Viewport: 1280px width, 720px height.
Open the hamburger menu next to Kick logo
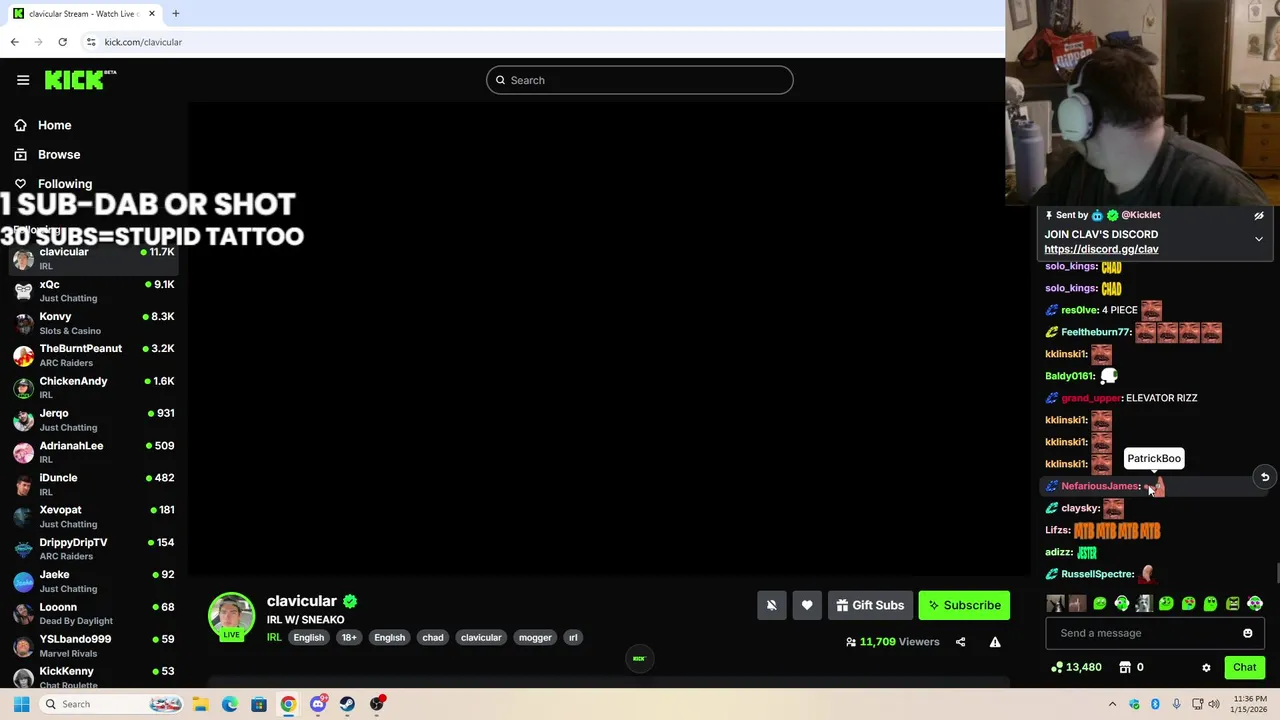point(23,80)
